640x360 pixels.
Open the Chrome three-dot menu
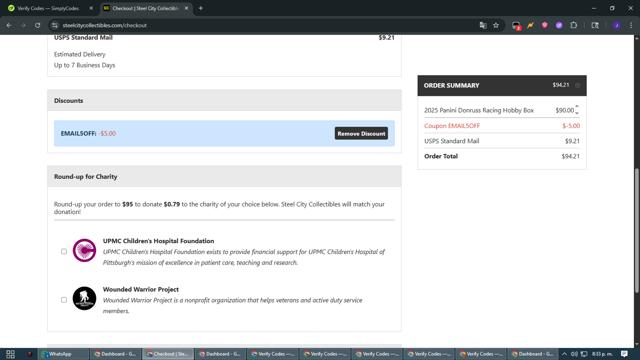click(631, 25)
